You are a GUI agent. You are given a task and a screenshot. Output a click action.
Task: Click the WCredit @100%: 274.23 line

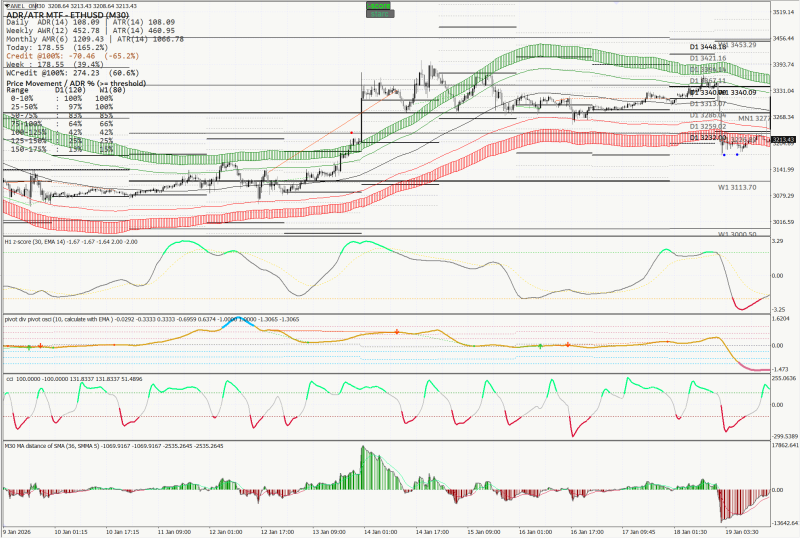(x=70, y=73)
